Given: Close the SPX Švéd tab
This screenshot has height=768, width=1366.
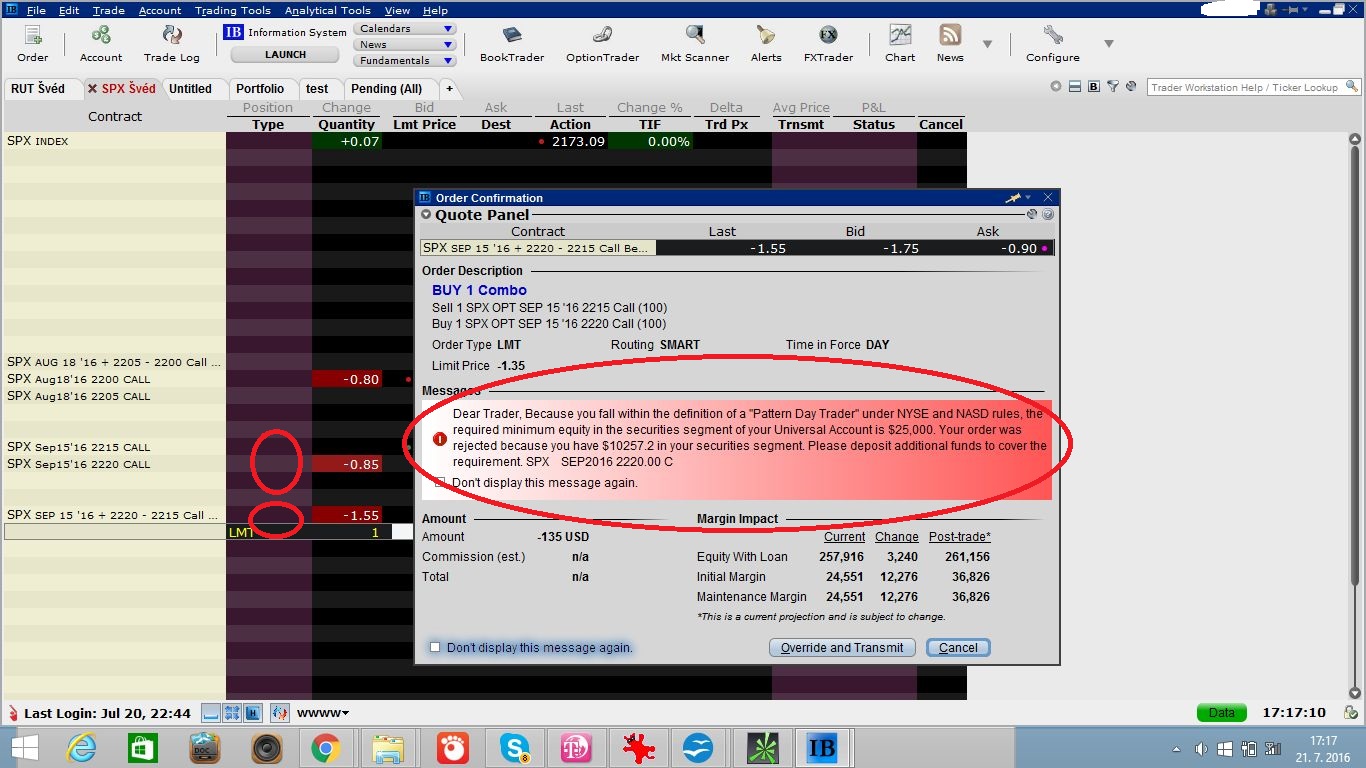Looking at the screenshot, I should [92, 88].
